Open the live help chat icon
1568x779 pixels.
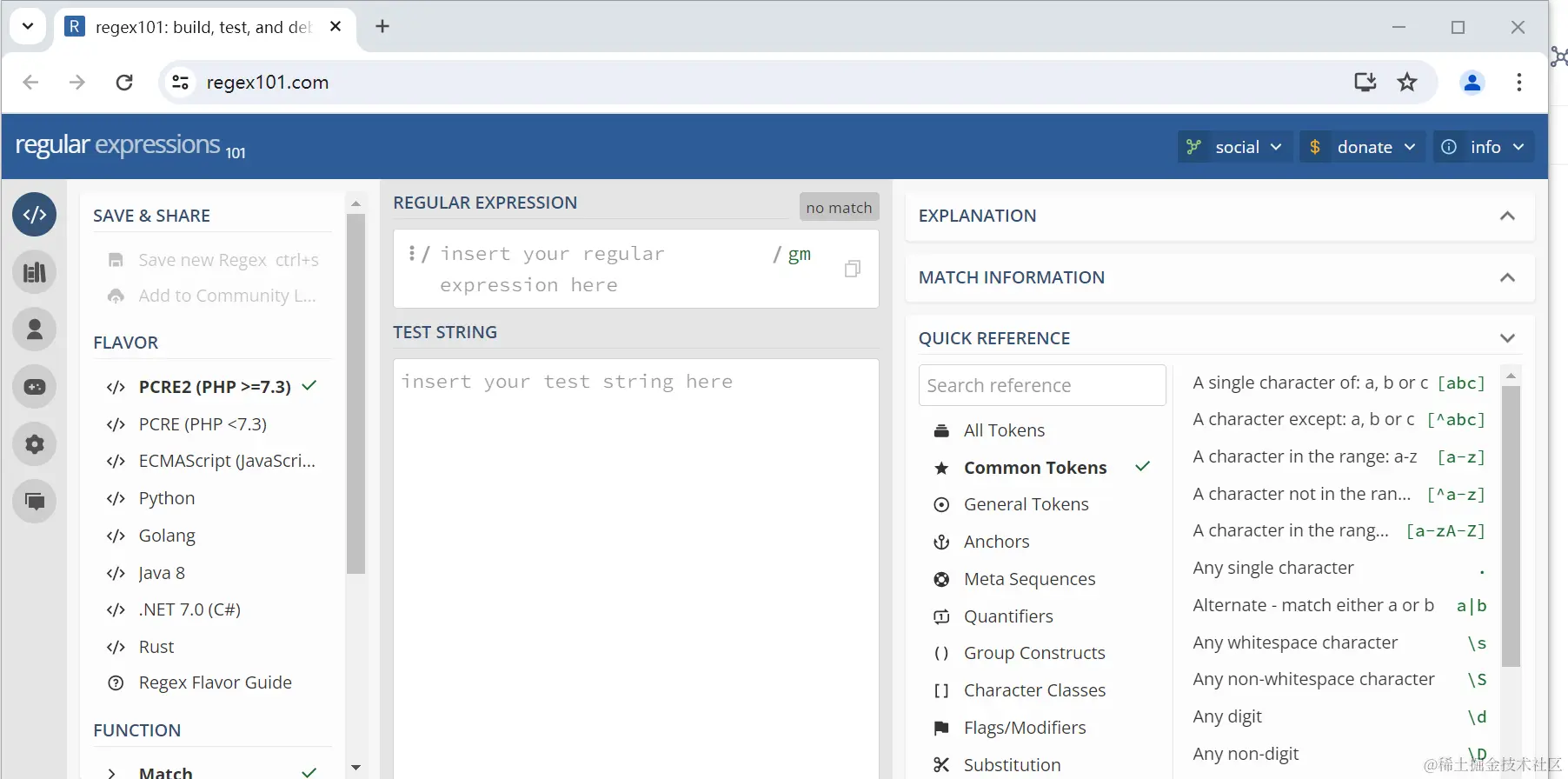[x=35, y=502]
